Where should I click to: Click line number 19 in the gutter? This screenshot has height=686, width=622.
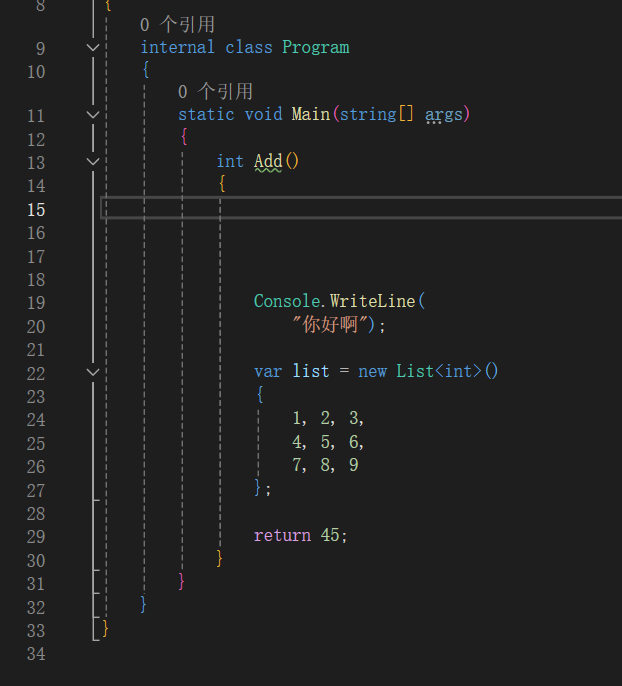(x=35, y=302)
